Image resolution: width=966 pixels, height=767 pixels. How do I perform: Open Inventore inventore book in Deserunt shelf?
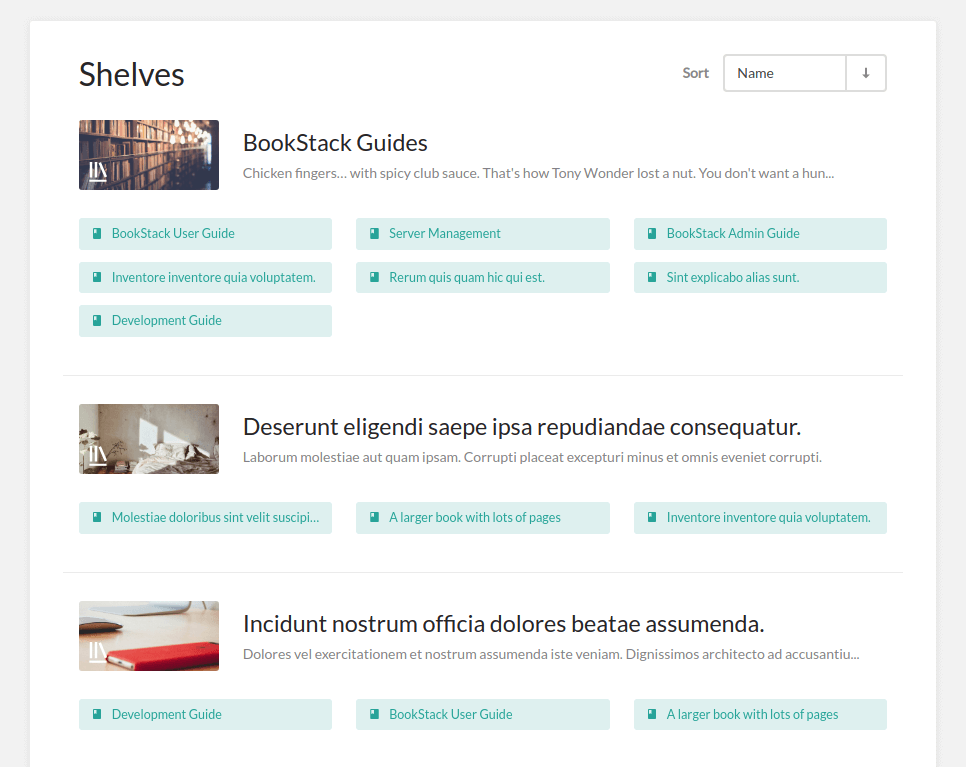(x=760, y=517)
